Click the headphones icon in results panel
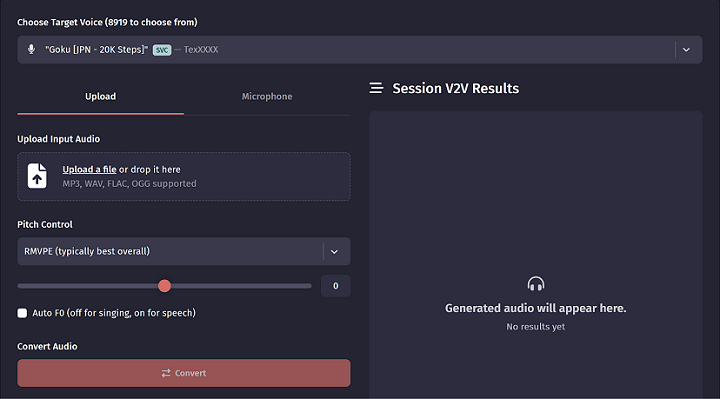 (535, 284)
